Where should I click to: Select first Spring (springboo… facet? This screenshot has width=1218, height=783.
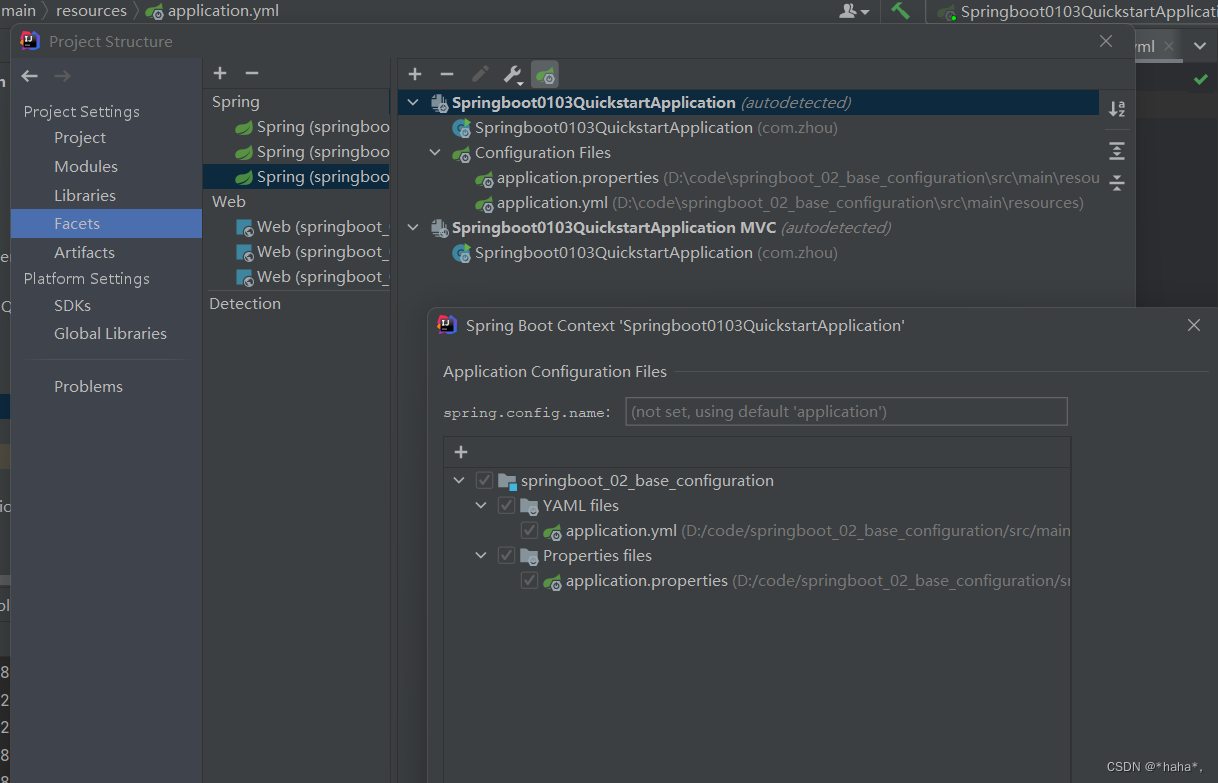pyautogui.click(x=312, y=127)
